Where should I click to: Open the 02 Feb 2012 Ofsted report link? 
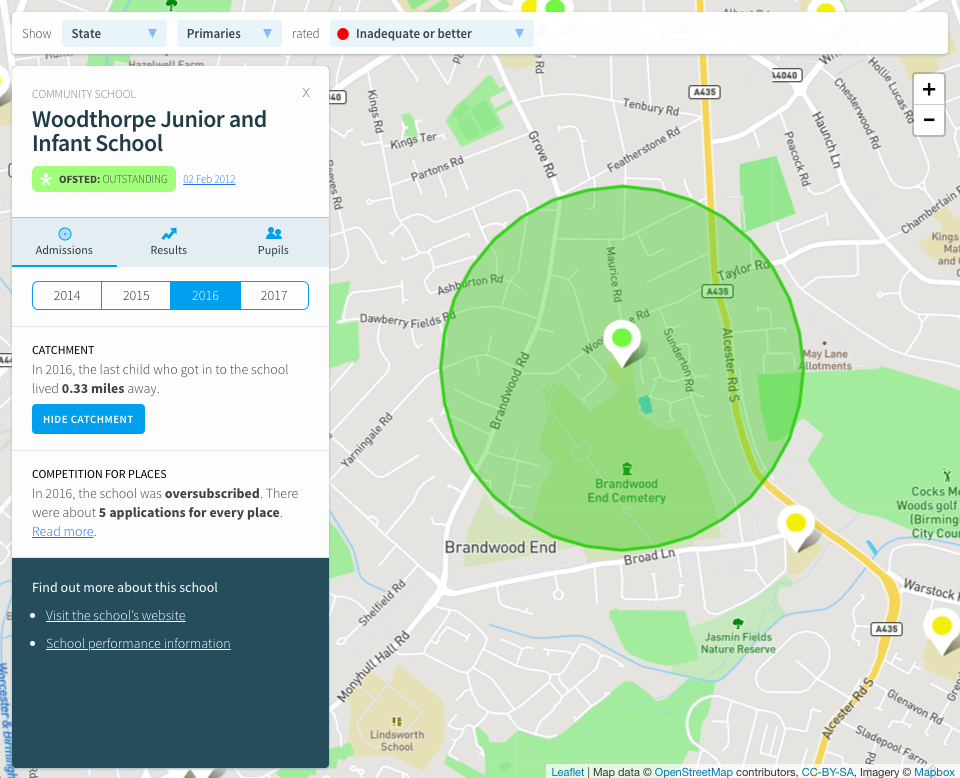point(209,179)
